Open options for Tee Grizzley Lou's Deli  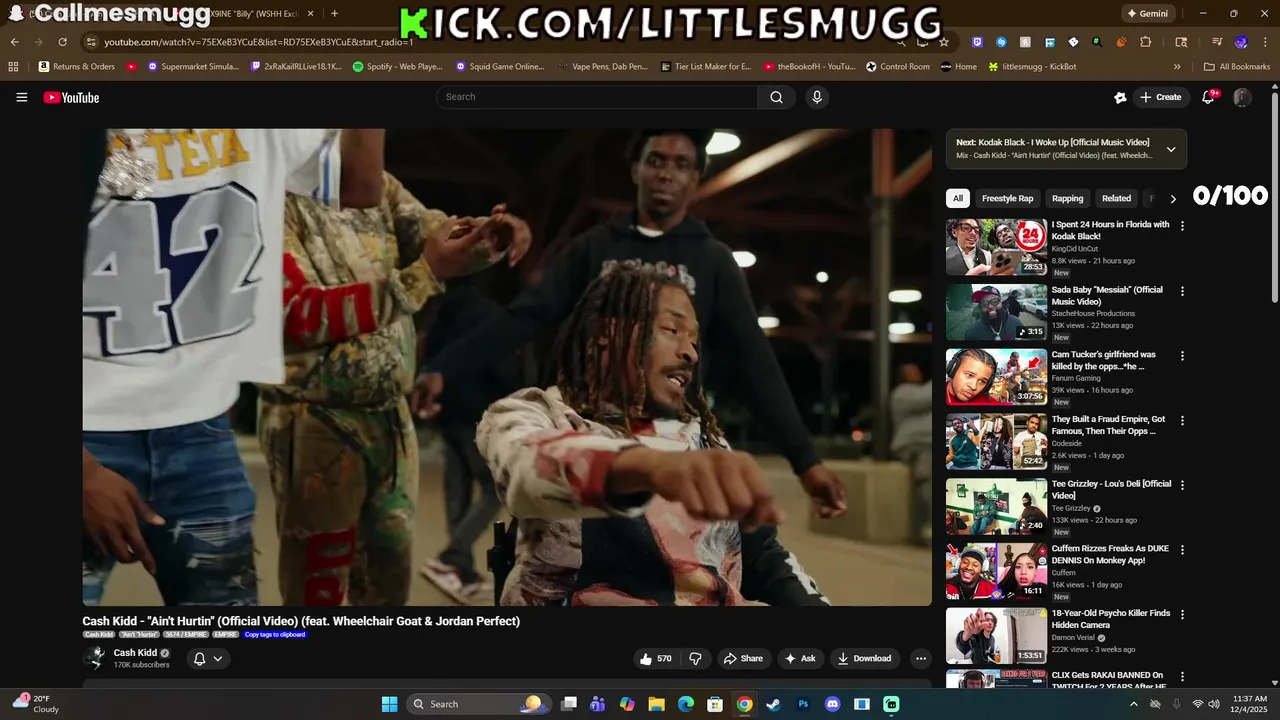[1182, 485]
